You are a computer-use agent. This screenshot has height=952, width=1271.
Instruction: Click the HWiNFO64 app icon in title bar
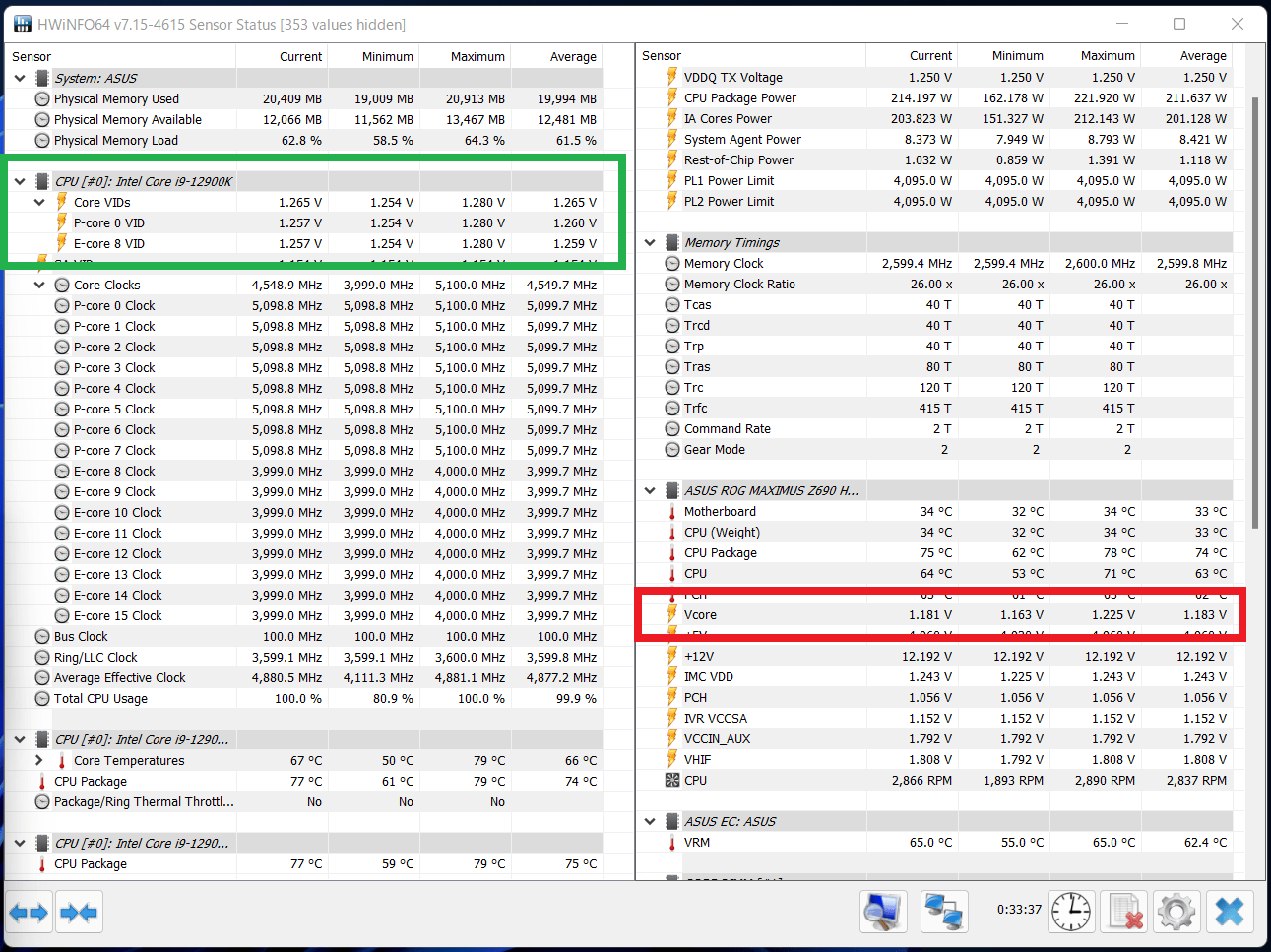tap(22, 24)
